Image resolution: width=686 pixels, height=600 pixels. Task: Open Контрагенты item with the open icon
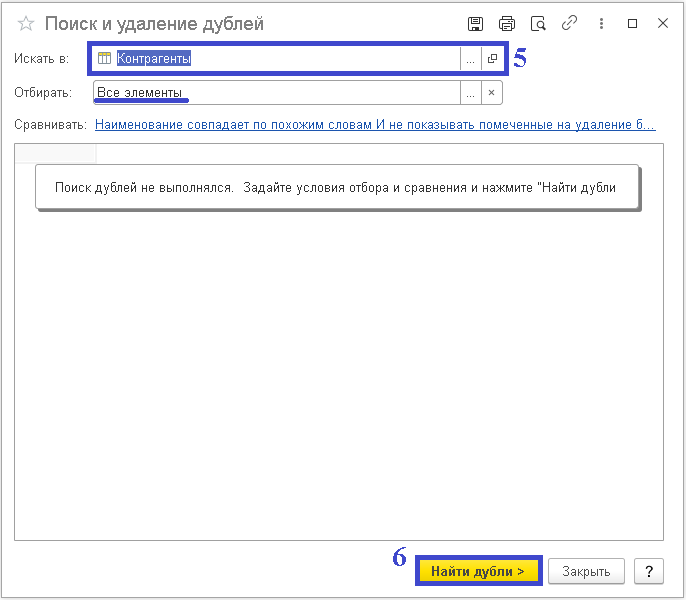pos(492,59)
